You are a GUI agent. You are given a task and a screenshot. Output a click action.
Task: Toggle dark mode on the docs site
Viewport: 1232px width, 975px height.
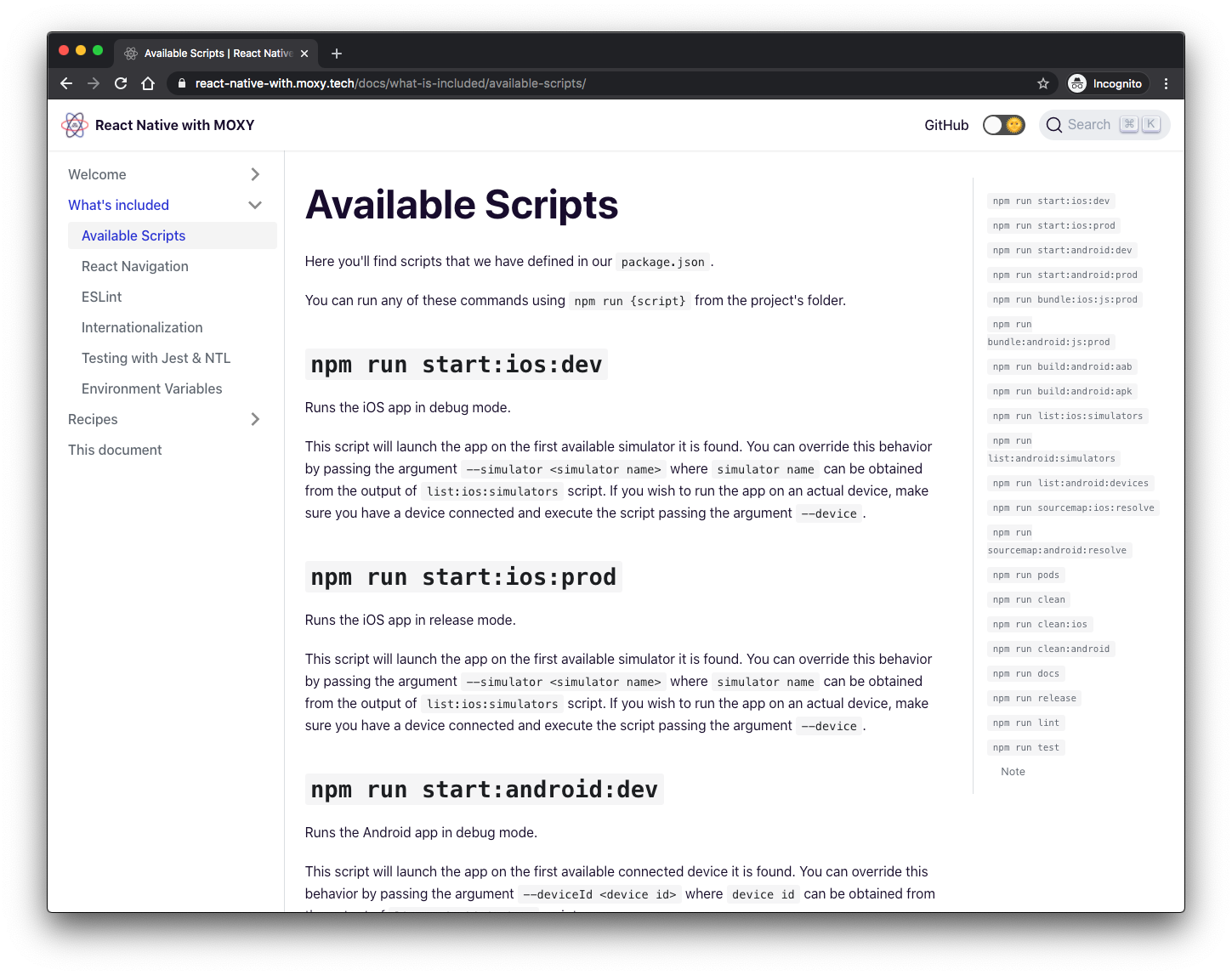point(1003,124)
